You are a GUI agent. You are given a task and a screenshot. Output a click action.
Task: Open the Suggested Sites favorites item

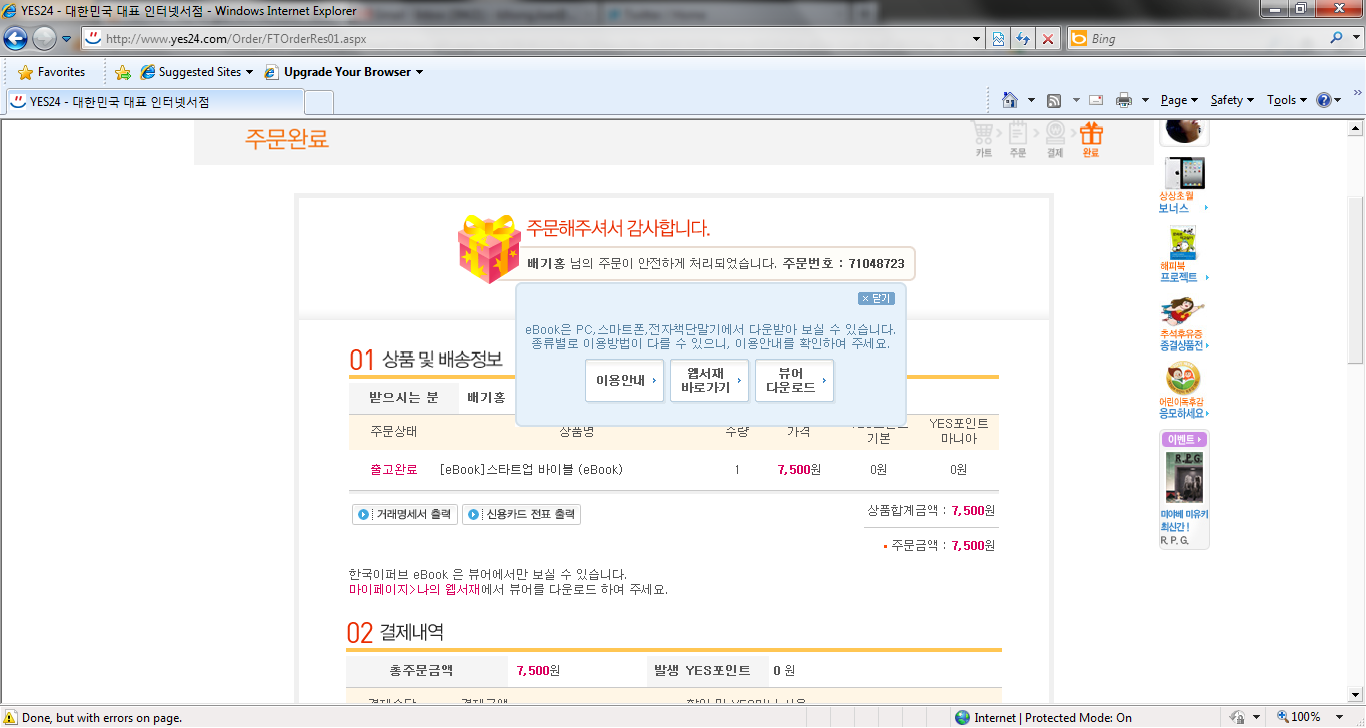[197, 72]
